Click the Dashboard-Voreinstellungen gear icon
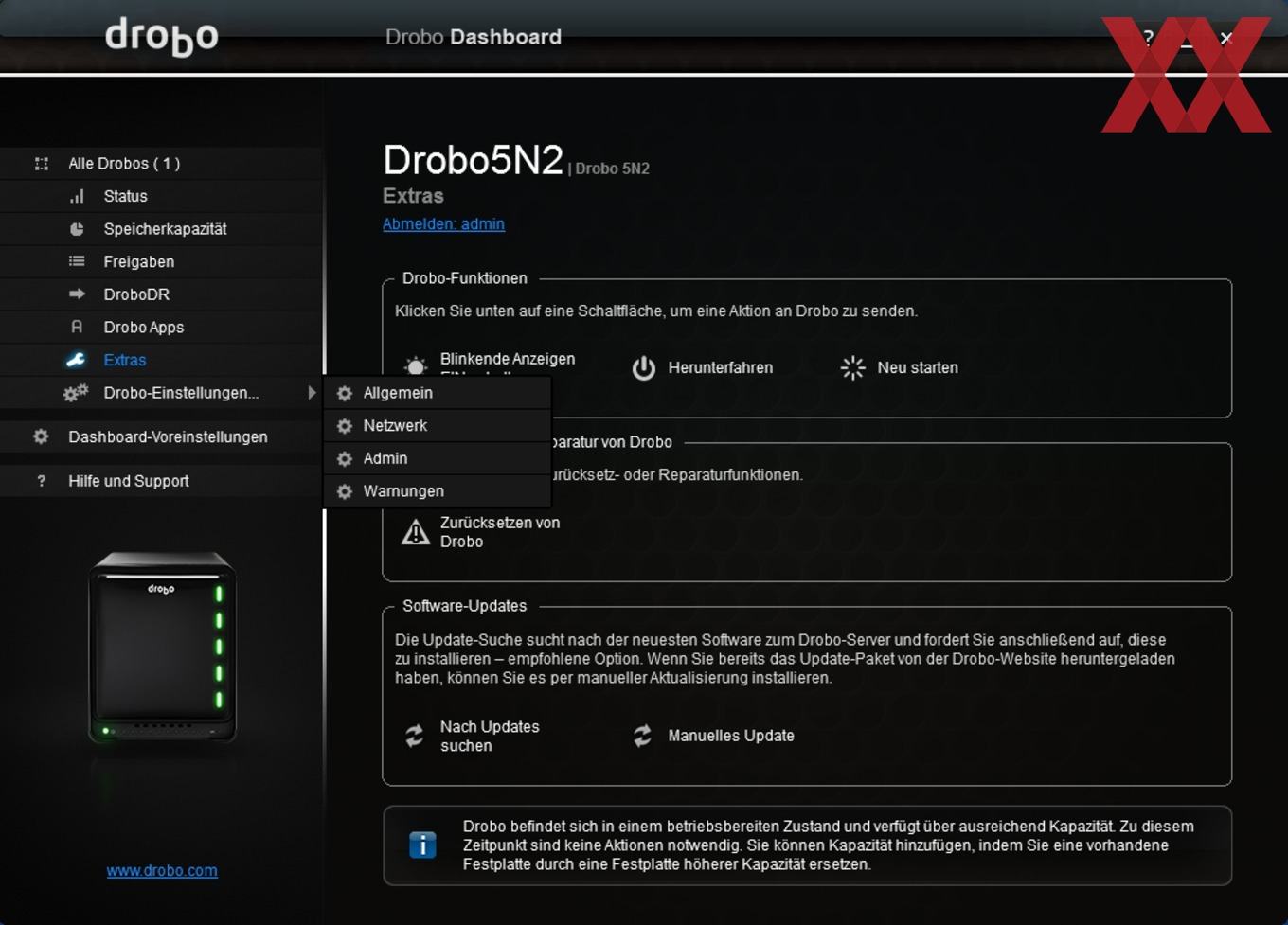Screen dimensions: 1288x925 tap(41, 436)
